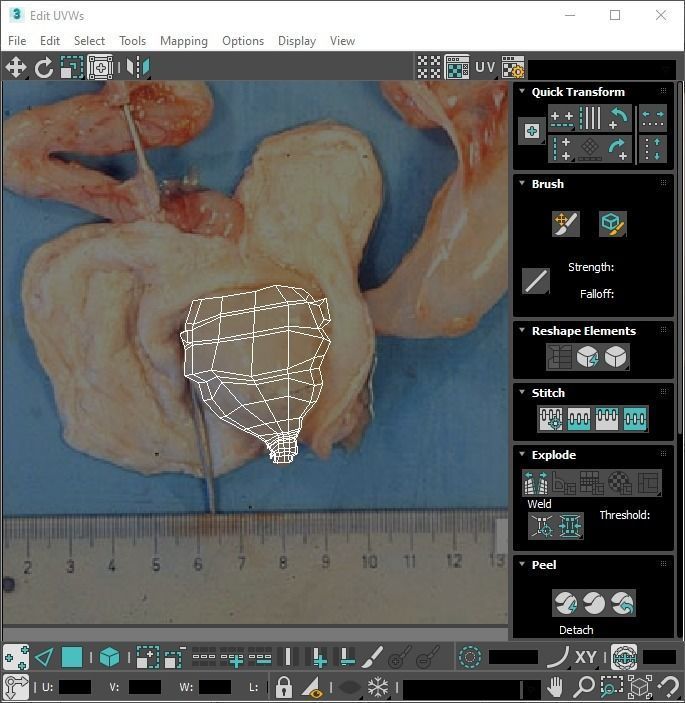
Task: Click the Set Pivot button in Quick Transform
Action: click(532, 131)
